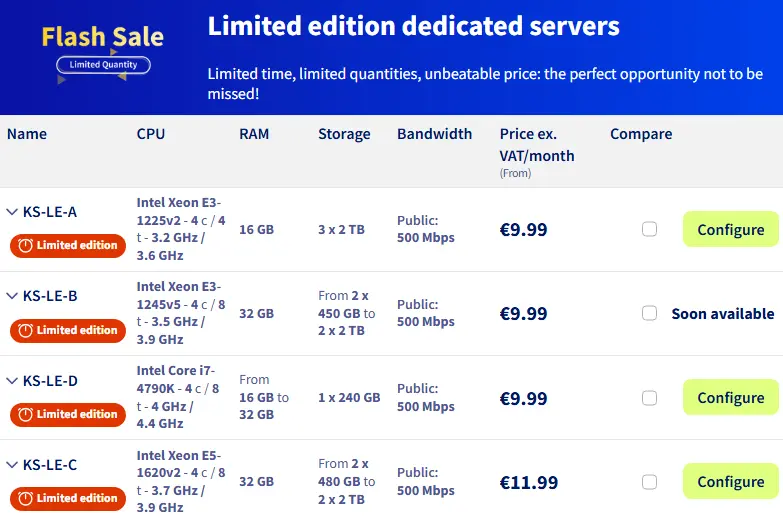Screen dimensions: 783x519
Task: Click the 16 GB RAM cell of KS-LE-A
Action: click(256, 230)
